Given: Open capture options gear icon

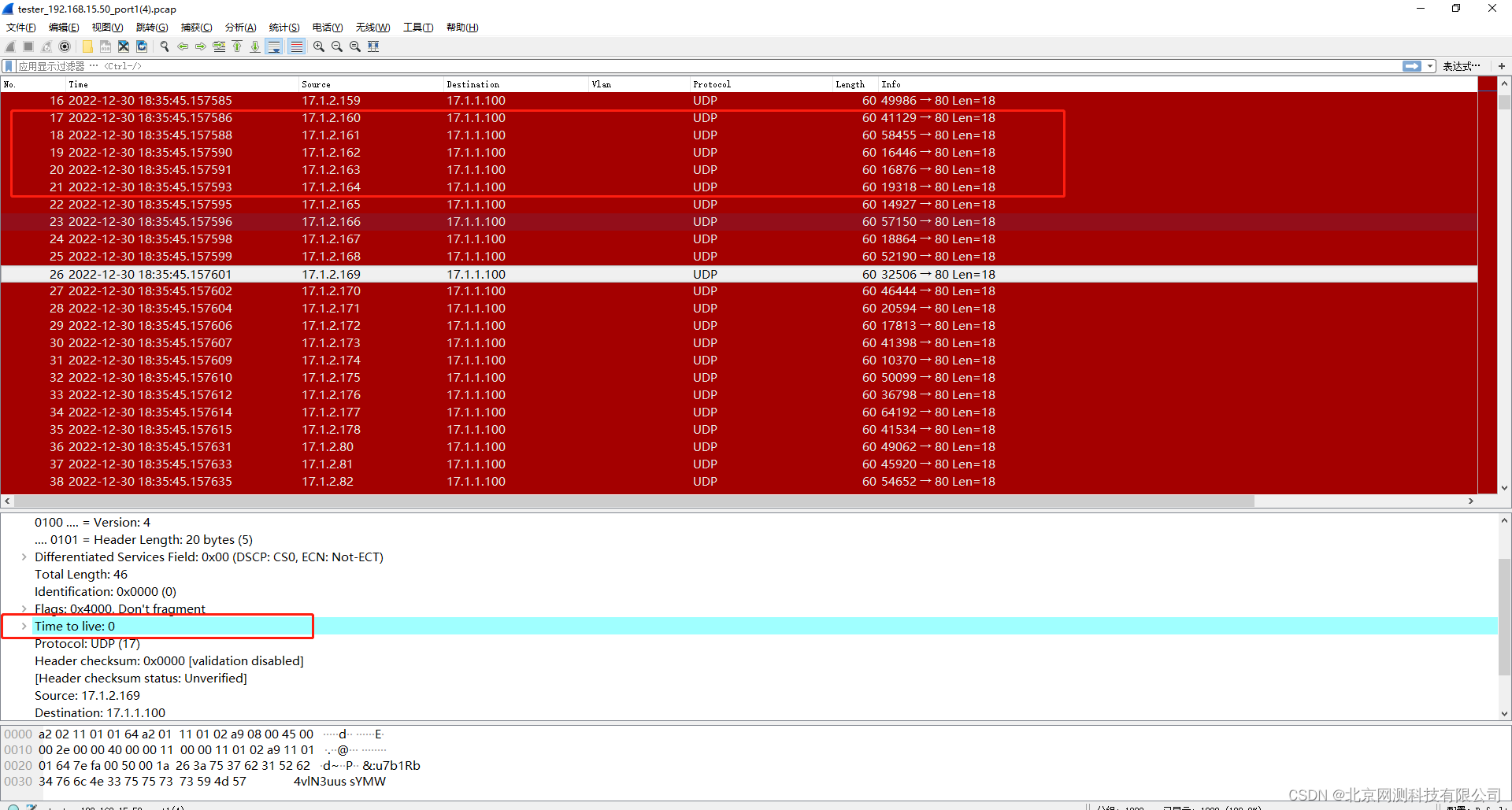Looking at the screenshot, I should [65, 46].
